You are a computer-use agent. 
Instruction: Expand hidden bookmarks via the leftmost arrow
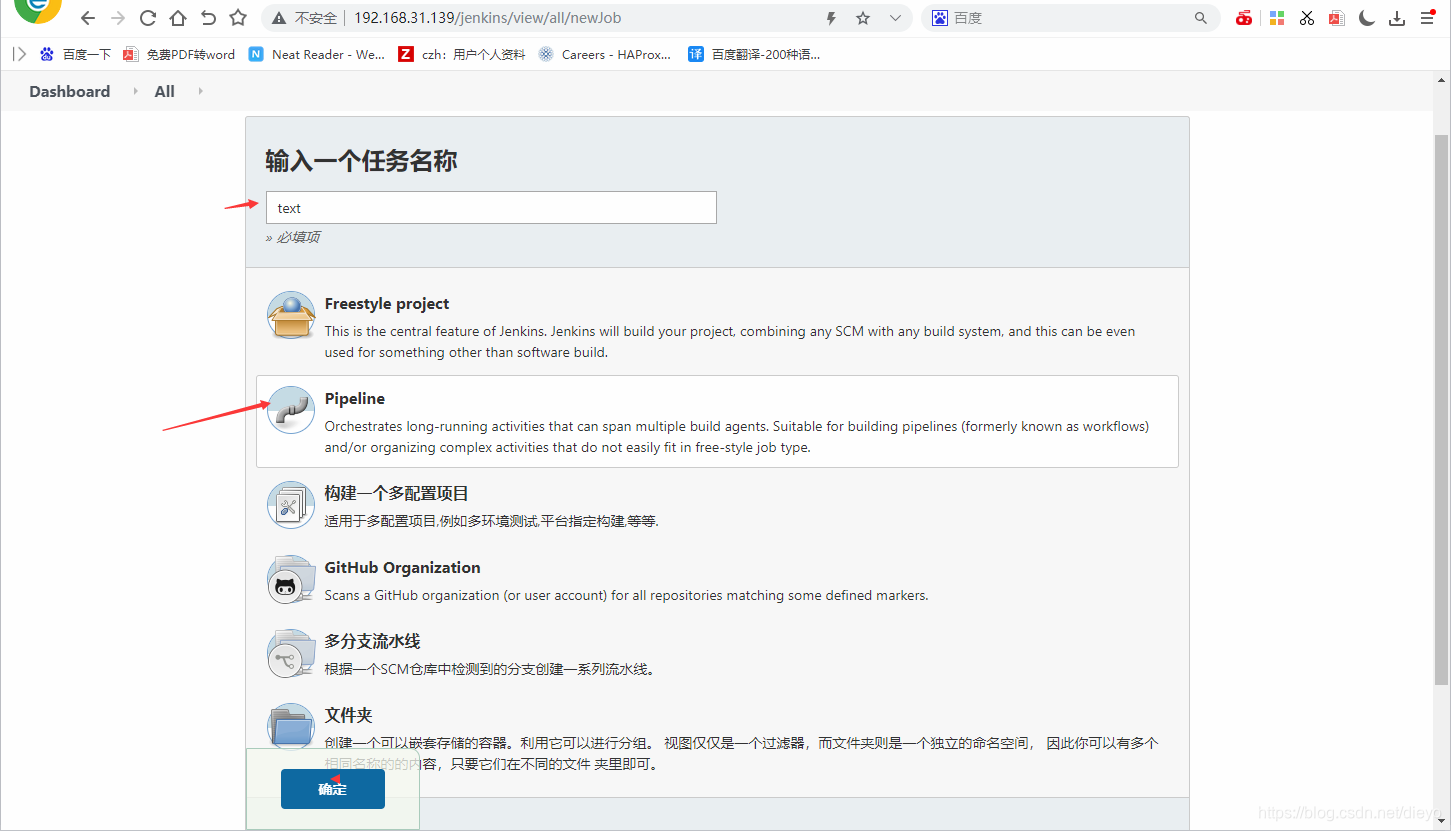click(x=18, y=54)
